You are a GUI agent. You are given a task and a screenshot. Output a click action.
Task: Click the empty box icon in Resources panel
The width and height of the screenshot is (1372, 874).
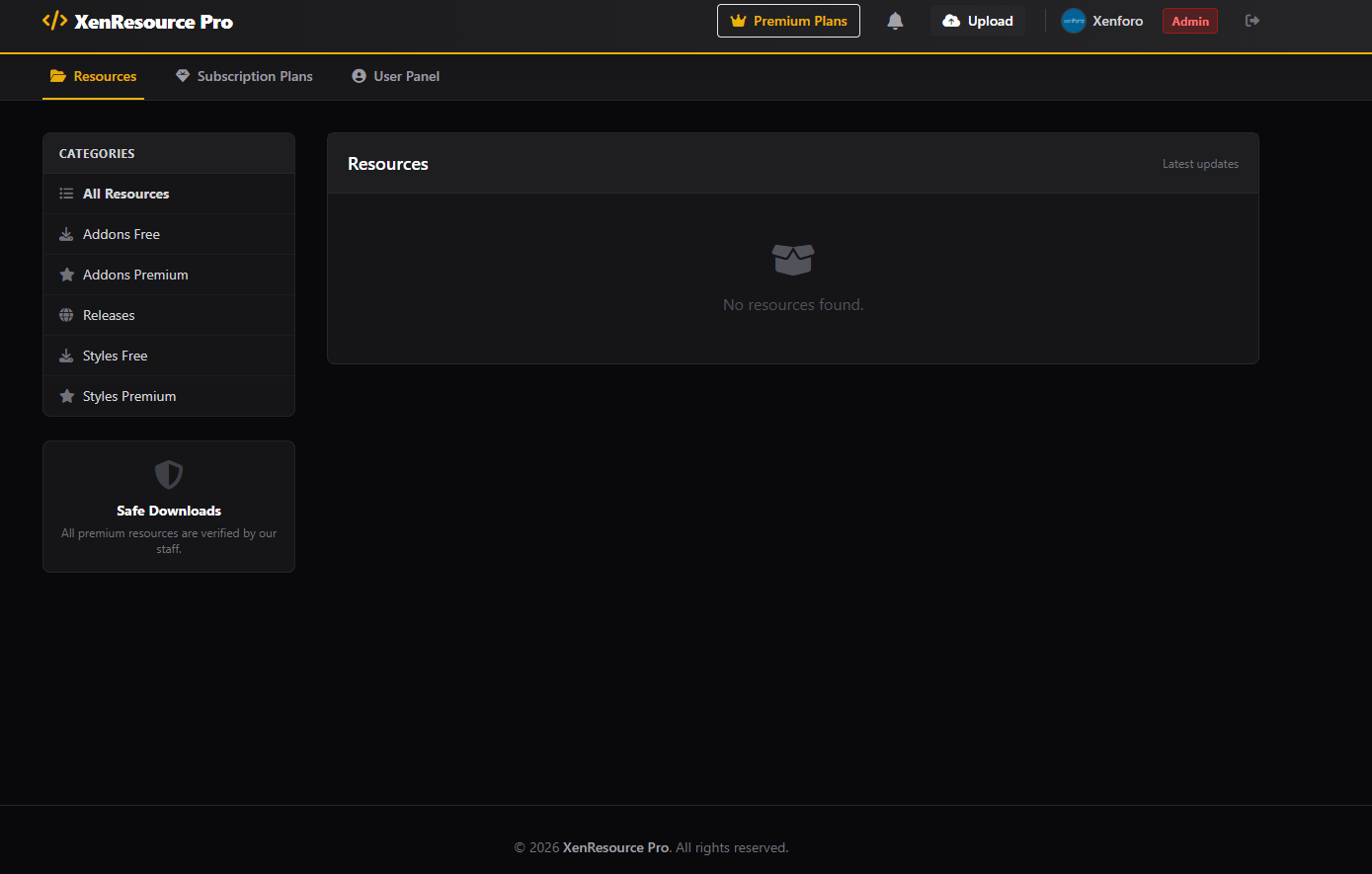click(x=793, y=260)
